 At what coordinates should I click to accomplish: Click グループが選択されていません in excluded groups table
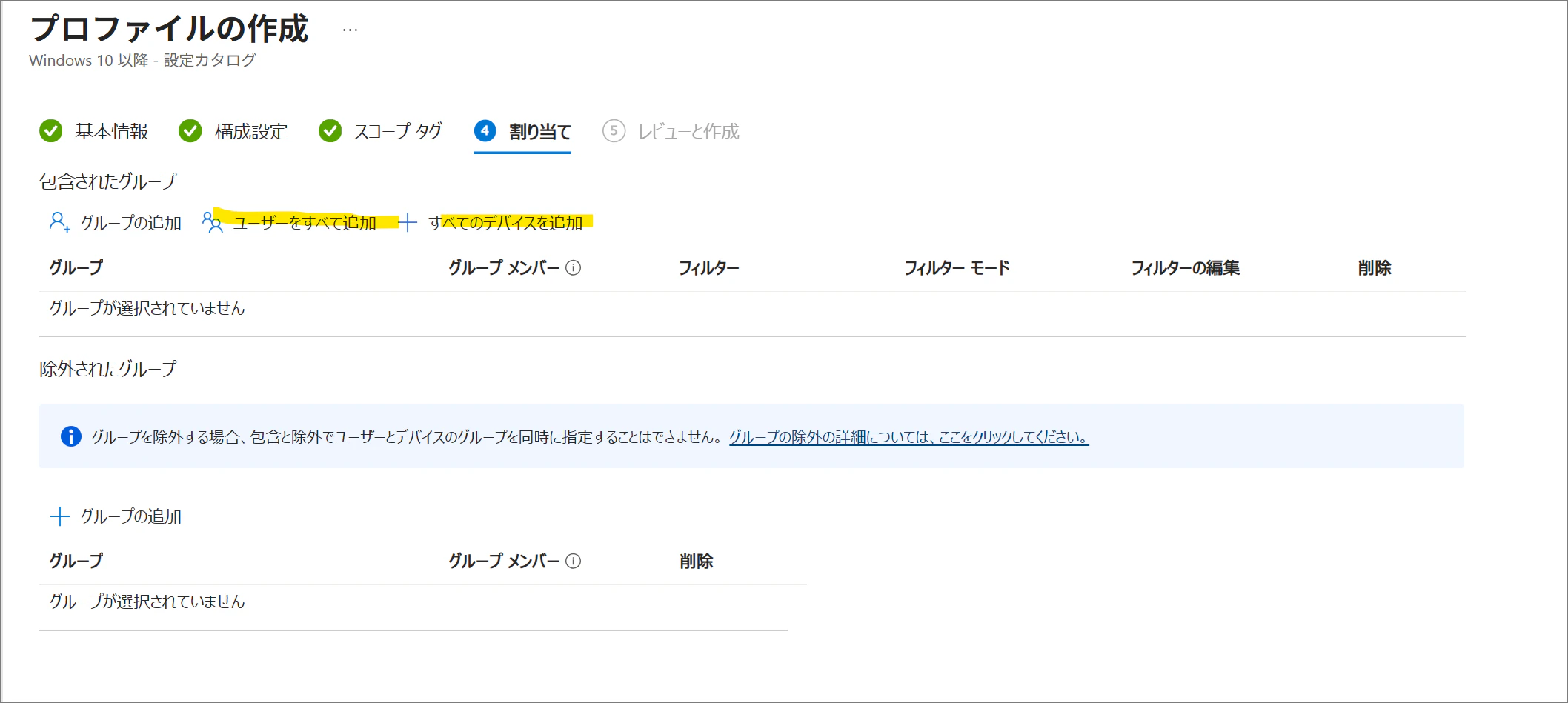tap(147, 602)
